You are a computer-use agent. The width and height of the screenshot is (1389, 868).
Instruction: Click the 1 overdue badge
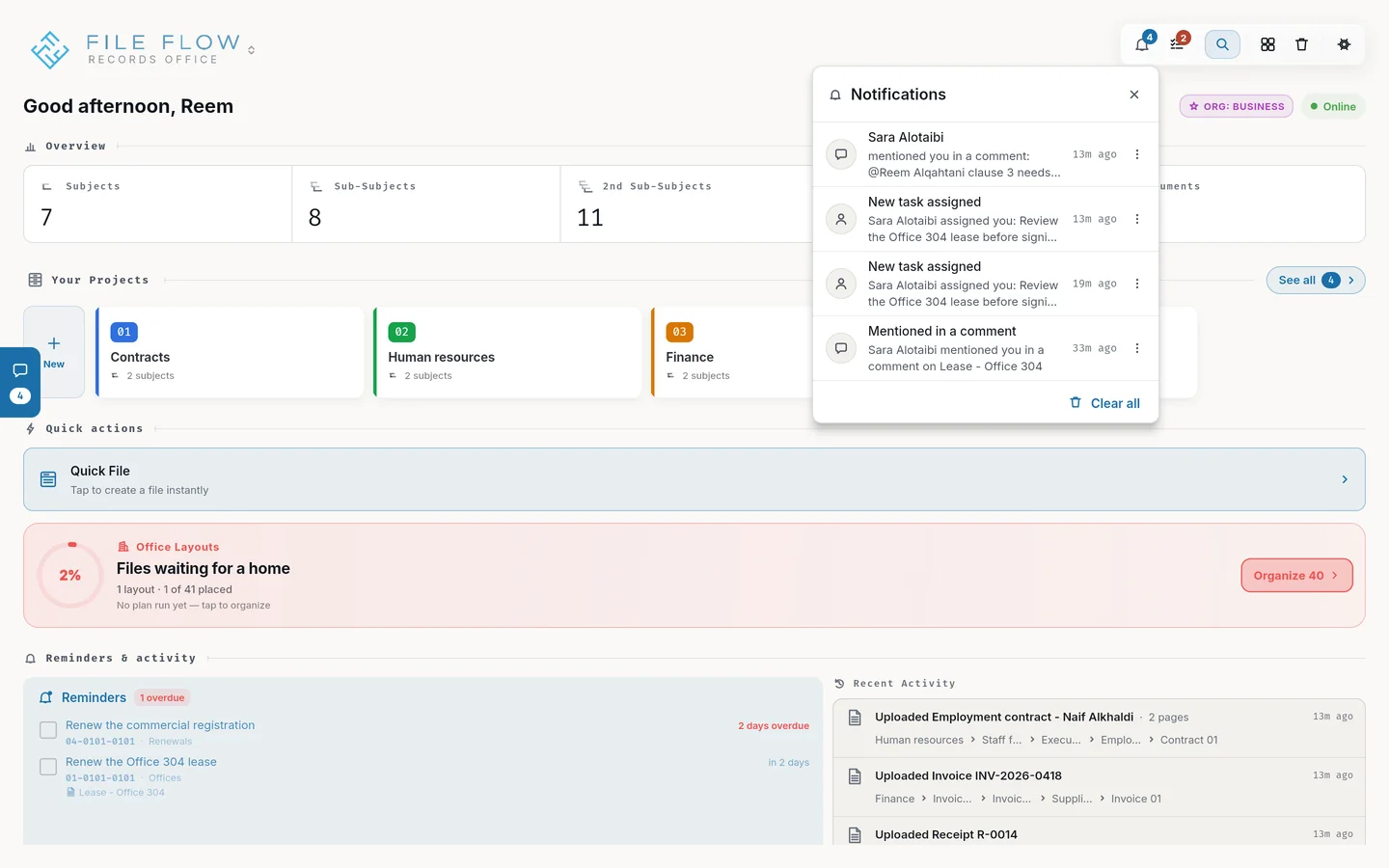tap(162, 698)
